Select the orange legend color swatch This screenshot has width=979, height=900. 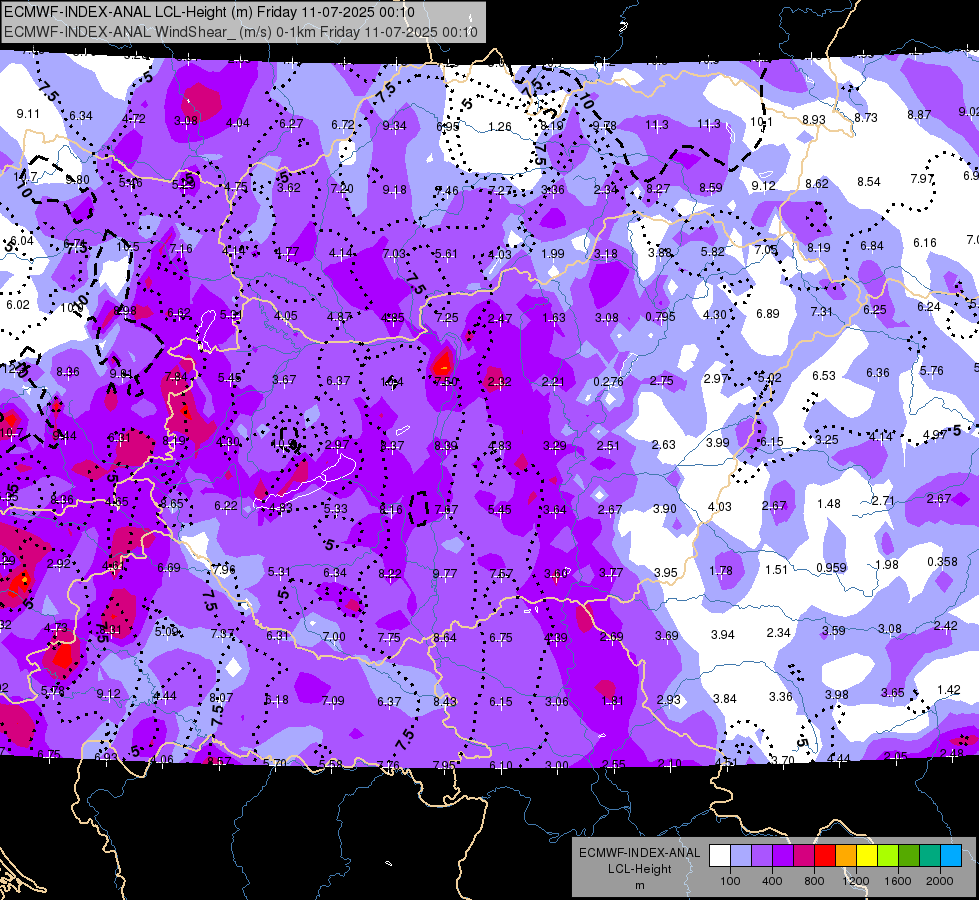coord(846,856)
